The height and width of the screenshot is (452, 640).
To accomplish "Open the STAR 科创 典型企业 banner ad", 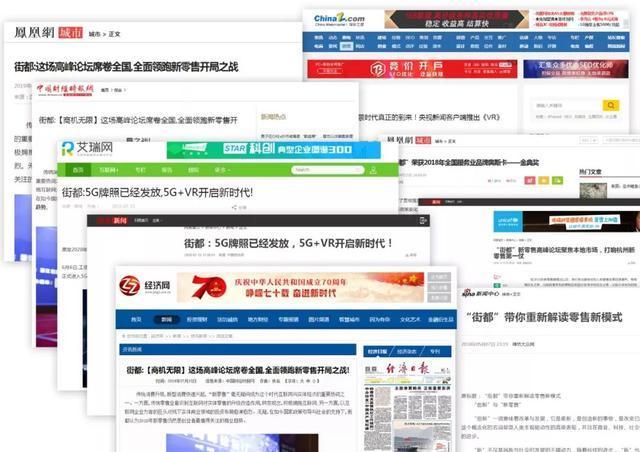I will [273, 149].
